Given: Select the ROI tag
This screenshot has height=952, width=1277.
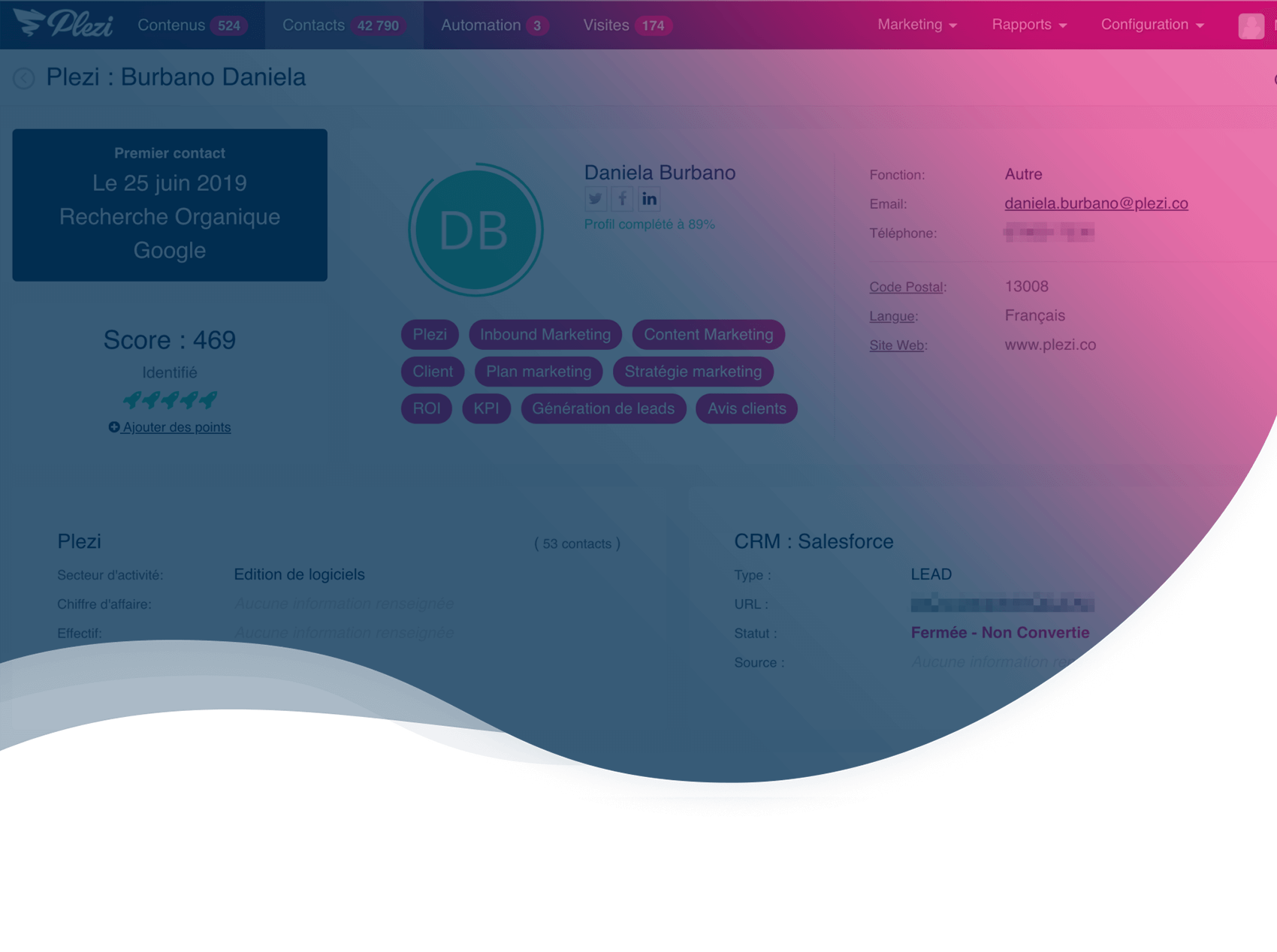Looking at the screenshot, I should click(427, 408).
